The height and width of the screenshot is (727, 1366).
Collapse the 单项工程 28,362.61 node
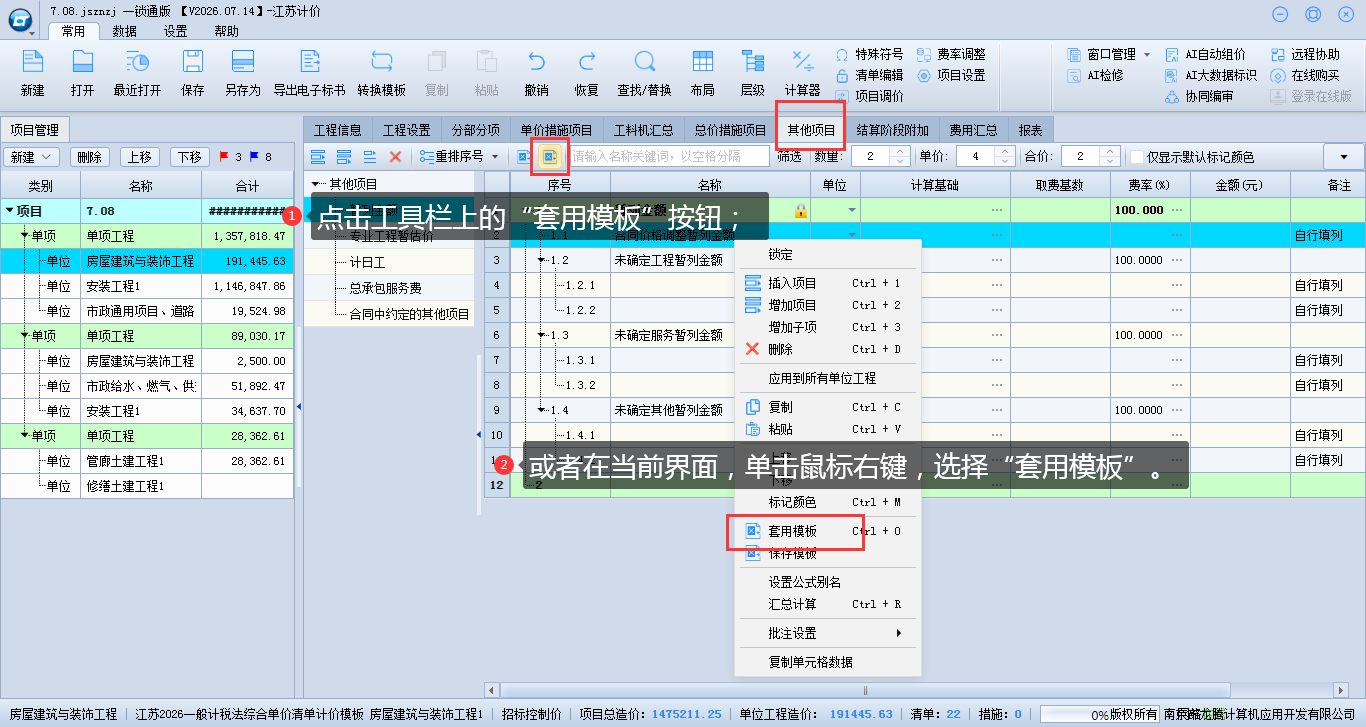(x=25, y=436)
